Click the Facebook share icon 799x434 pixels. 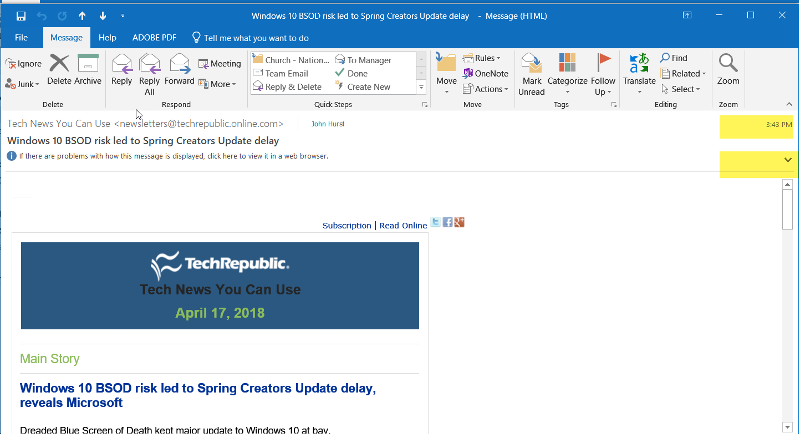[447, 222]
